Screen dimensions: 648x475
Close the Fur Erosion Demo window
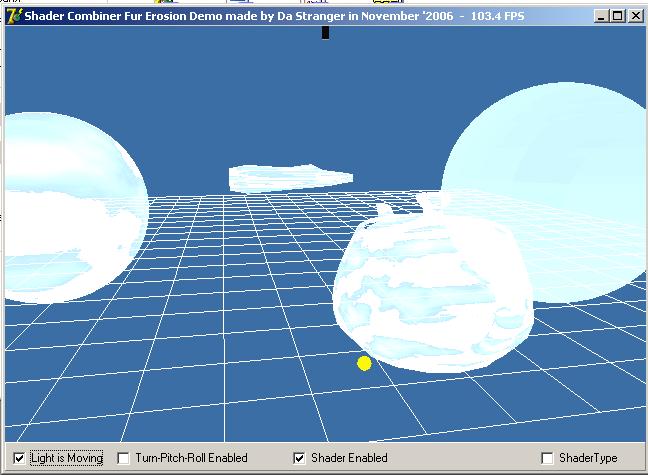[x=636, y=16]
